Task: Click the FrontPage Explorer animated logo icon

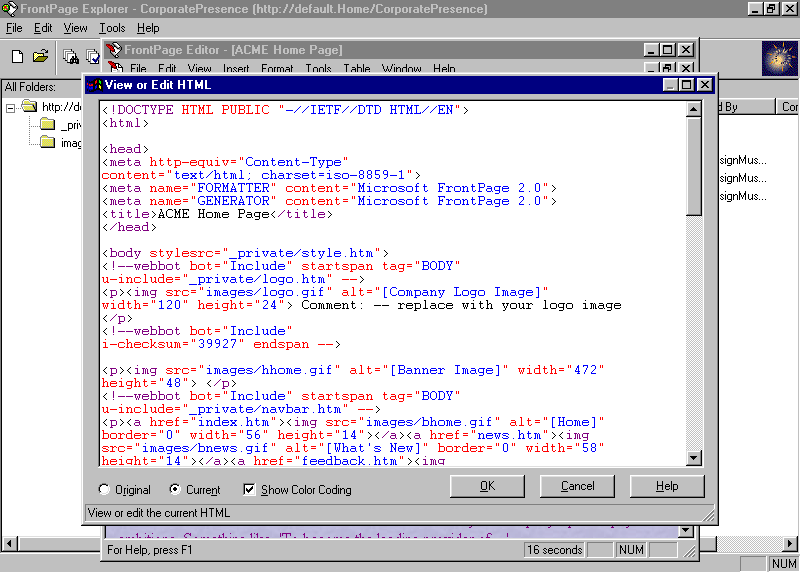Action: (x=780, y=59)
